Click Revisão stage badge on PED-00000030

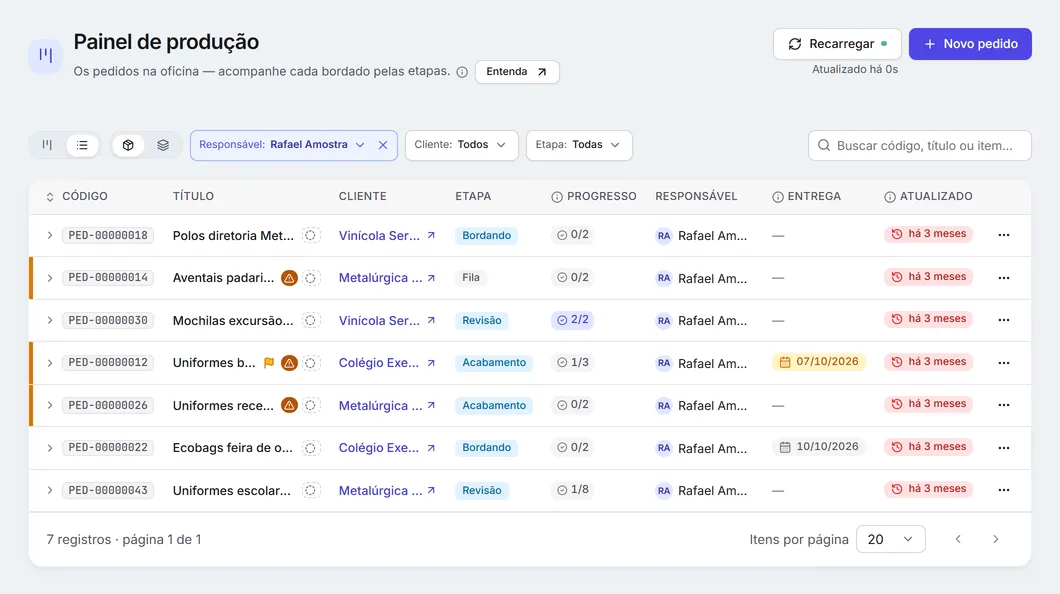pyautogui.click(x=482, y=320)
